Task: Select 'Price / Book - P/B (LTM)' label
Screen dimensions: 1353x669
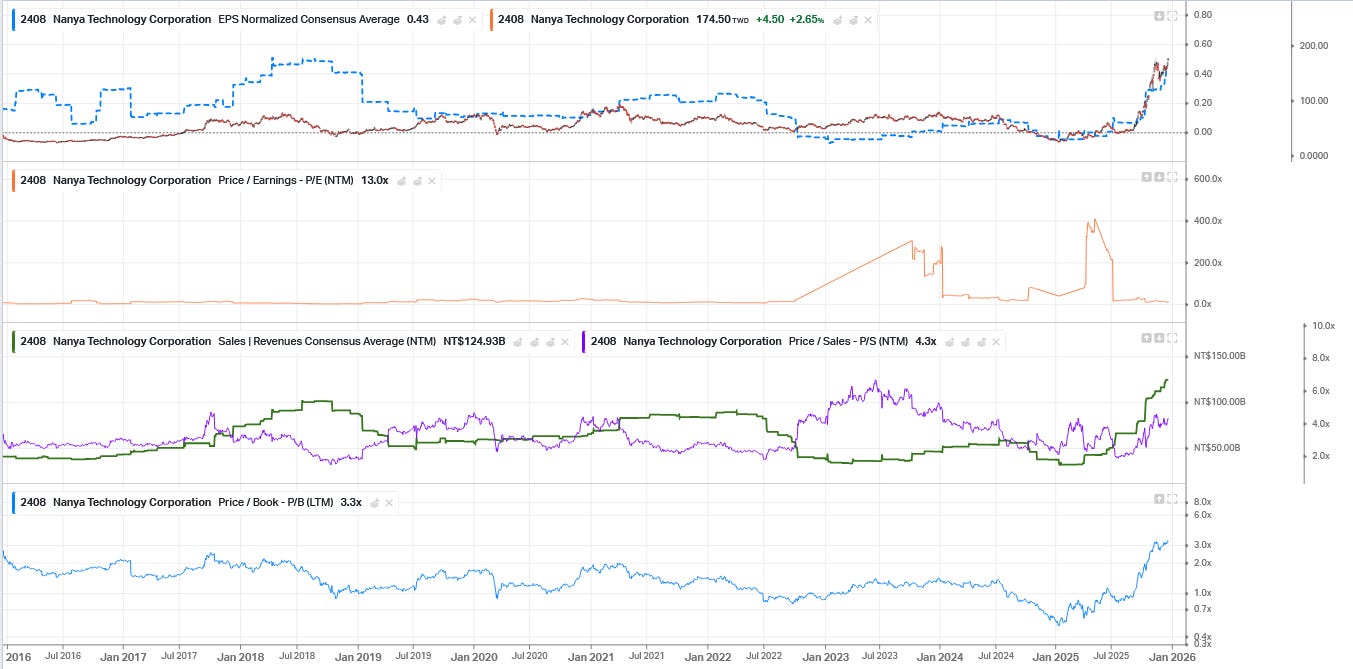Action: (x=276, y=502)
